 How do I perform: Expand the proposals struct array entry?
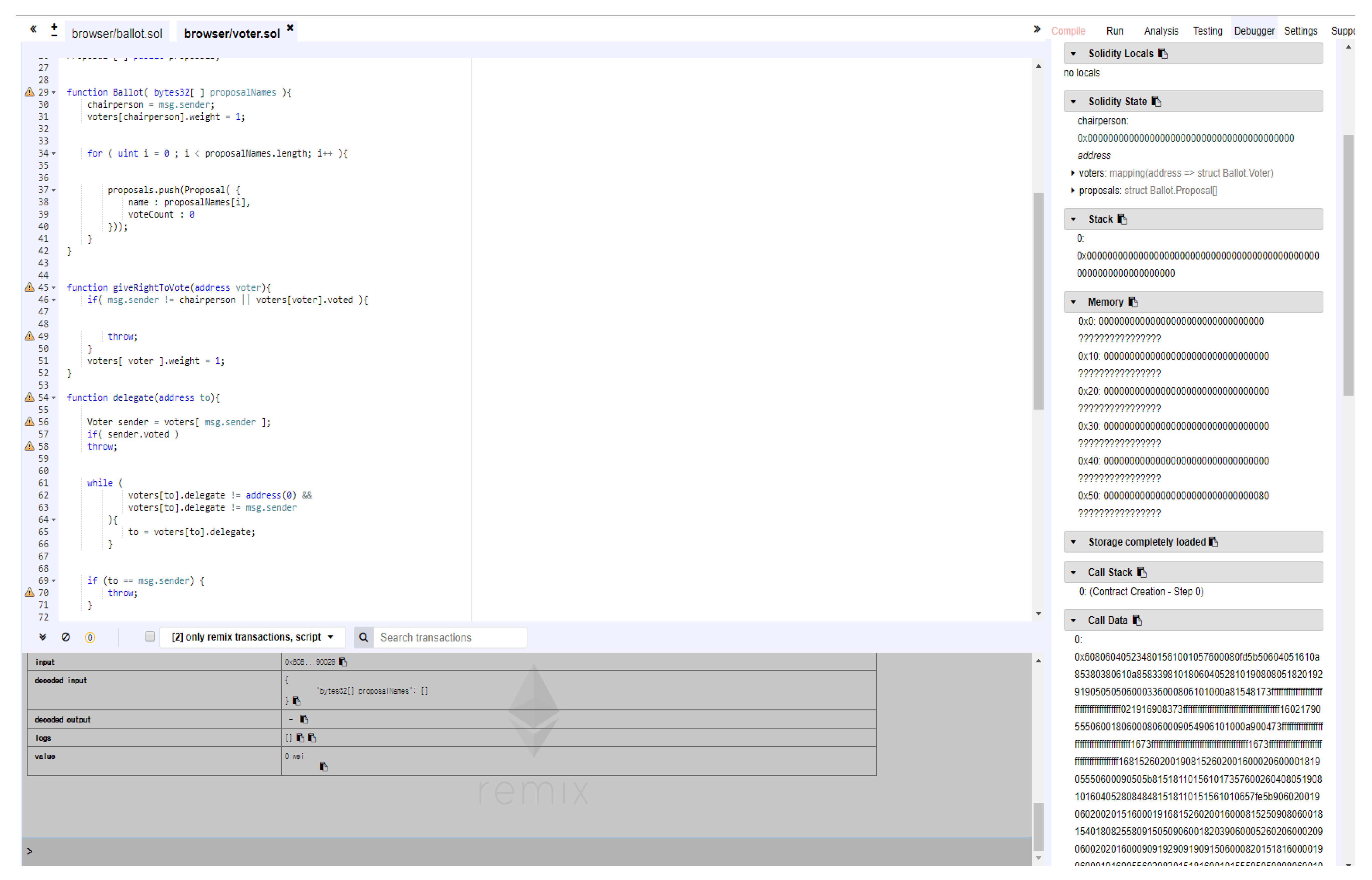(1073, 191)
